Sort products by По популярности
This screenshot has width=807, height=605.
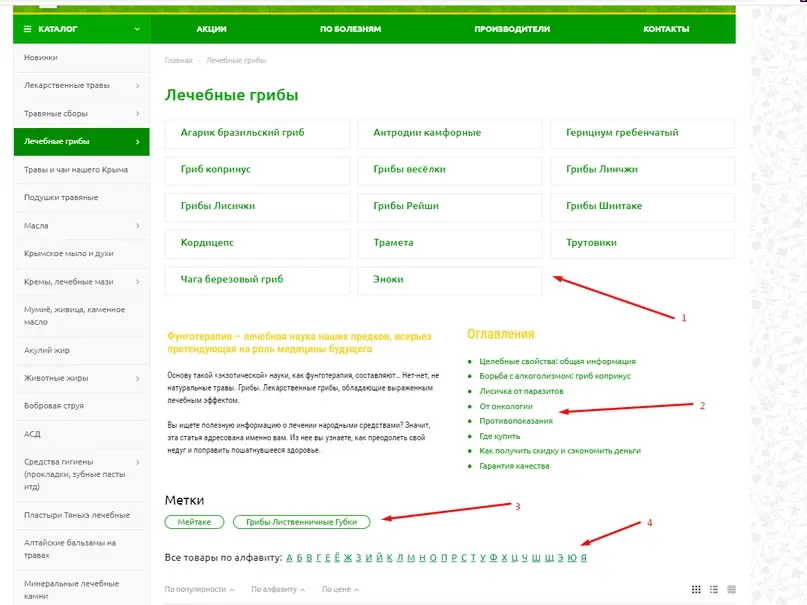(199, 590)
